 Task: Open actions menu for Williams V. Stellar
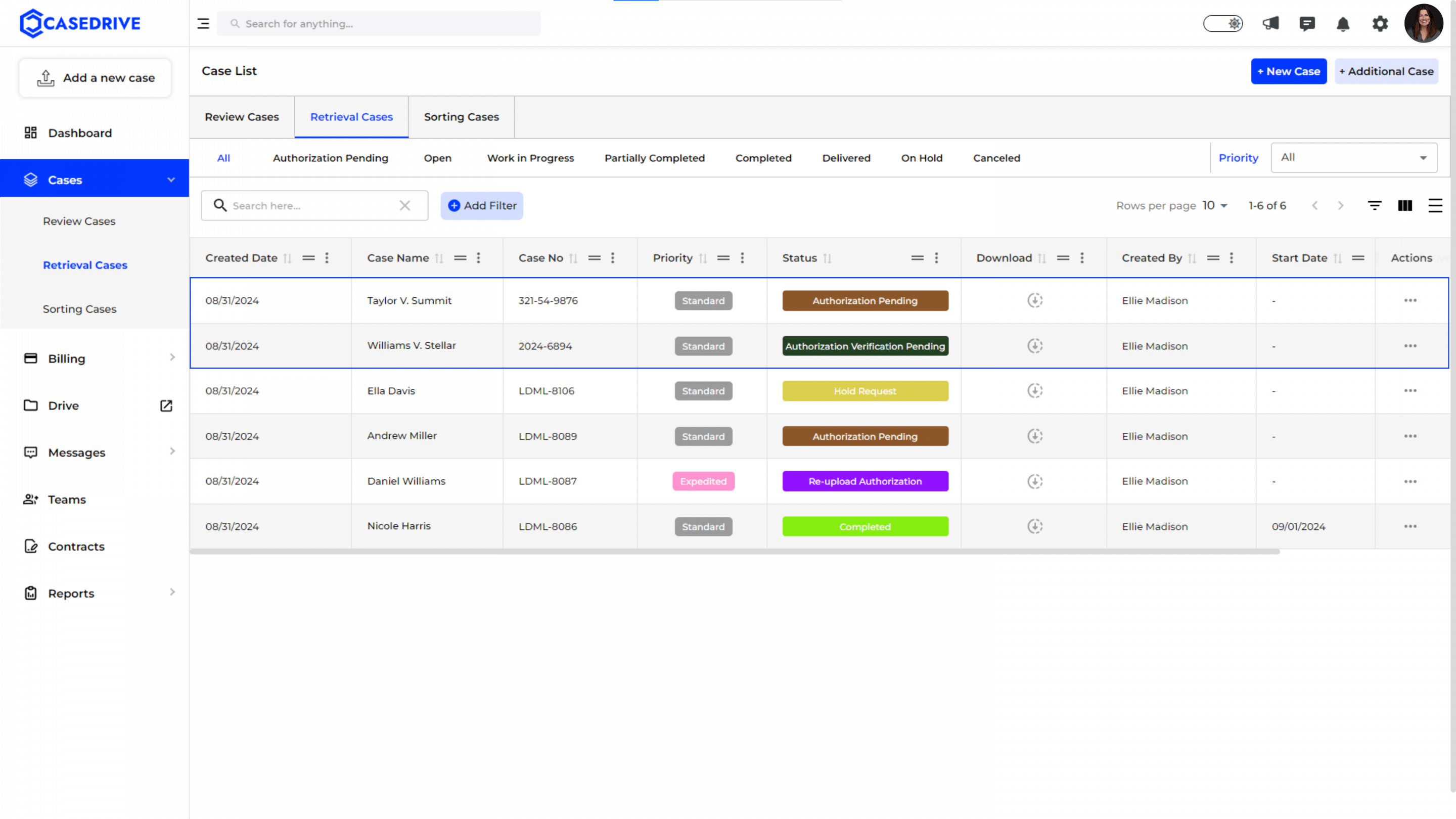point(1410,345)
